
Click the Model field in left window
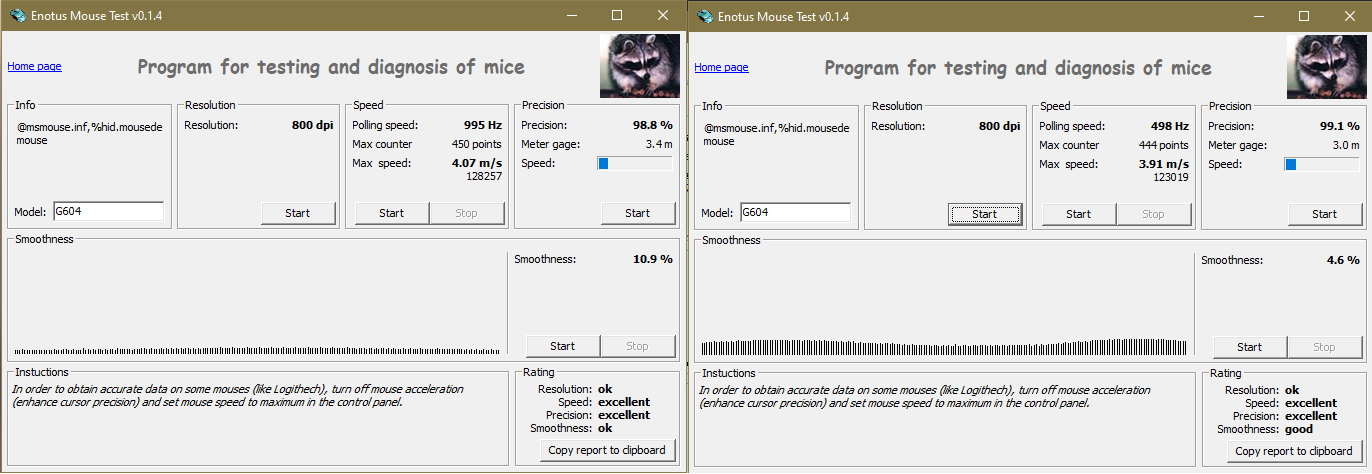[x=108, y=211]
